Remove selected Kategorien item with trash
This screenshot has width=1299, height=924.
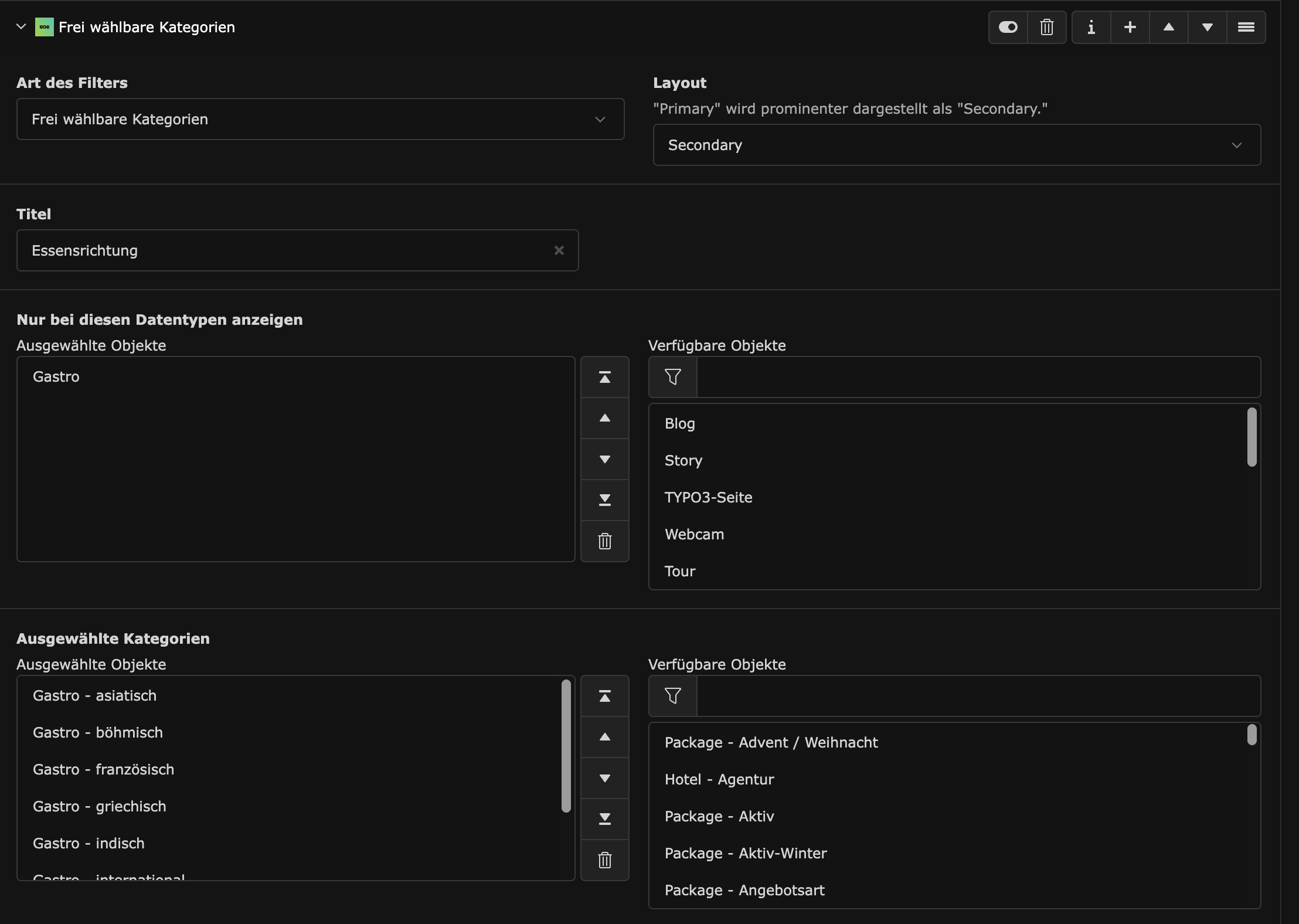coord(605,860)
